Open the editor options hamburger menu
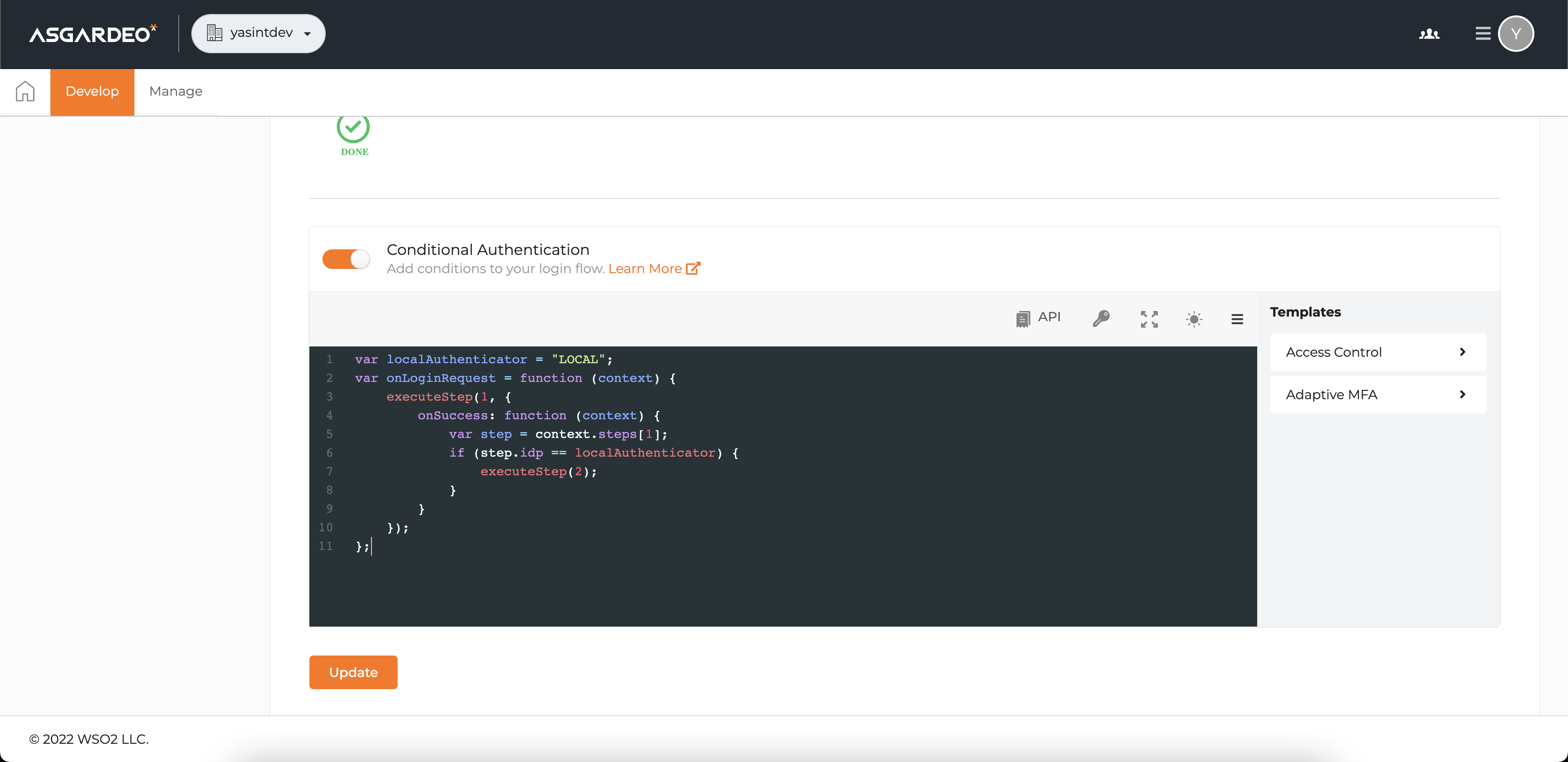Image resolution: width=1568 pixels, height=762 pixels. tap(1238, 318)
